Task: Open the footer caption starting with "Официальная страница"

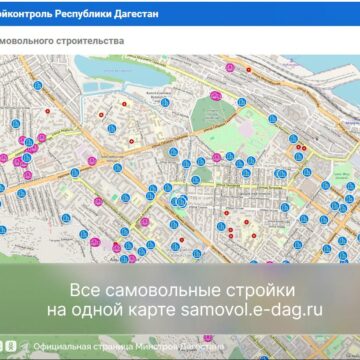Action: [129, 347]
